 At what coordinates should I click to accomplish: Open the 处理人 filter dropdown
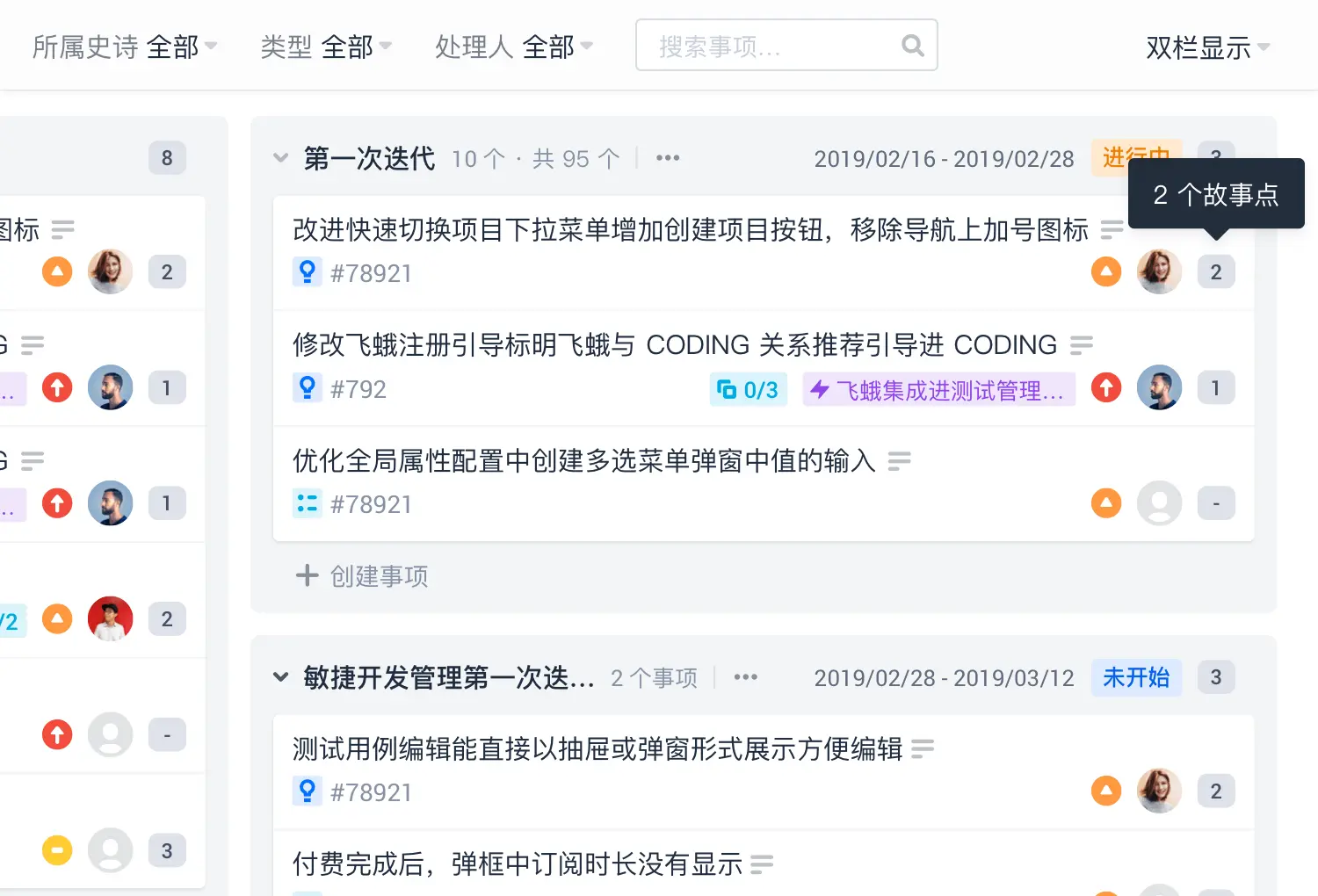(514, 47)
